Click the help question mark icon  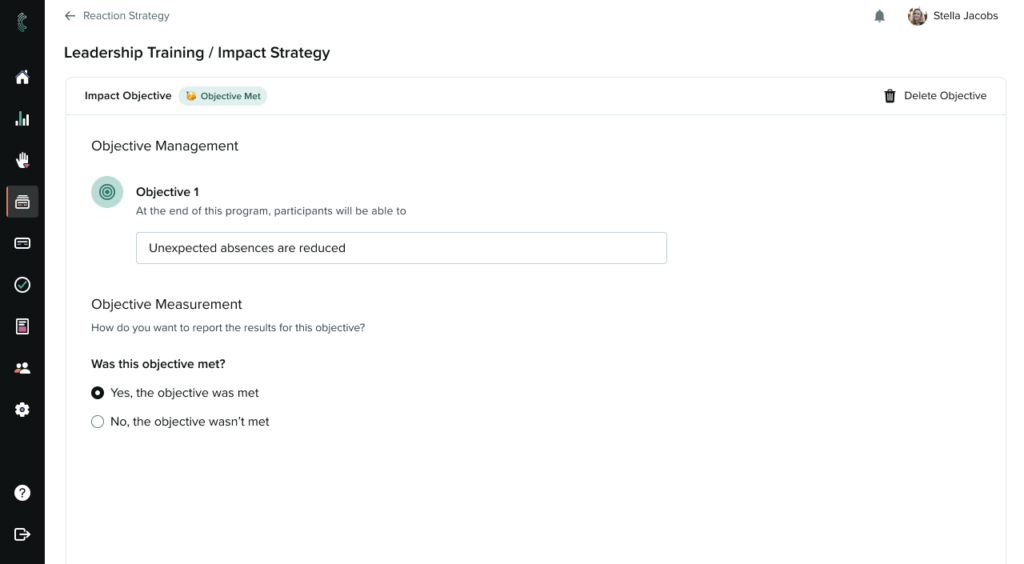pyautogui.click(x=22, y=493)
